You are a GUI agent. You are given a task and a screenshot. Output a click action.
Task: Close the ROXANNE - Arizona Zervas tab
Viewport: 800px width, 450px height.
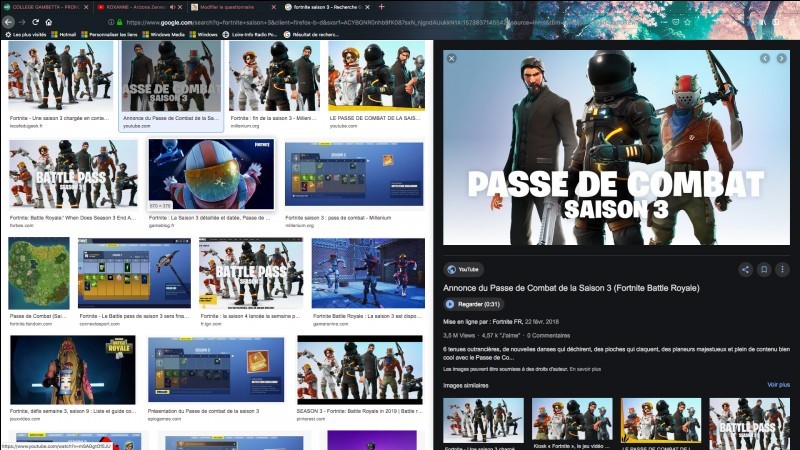click(x=180, y=7)
